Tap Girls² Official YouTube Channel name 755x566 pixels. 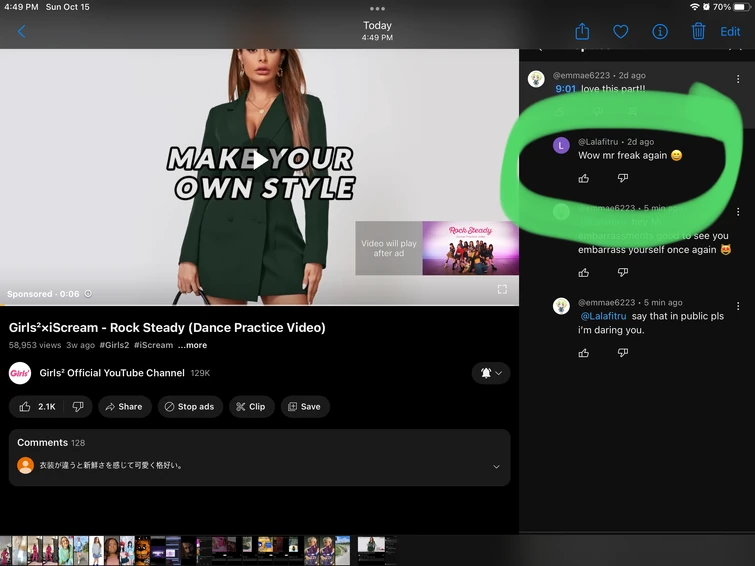tap(112, 373)
